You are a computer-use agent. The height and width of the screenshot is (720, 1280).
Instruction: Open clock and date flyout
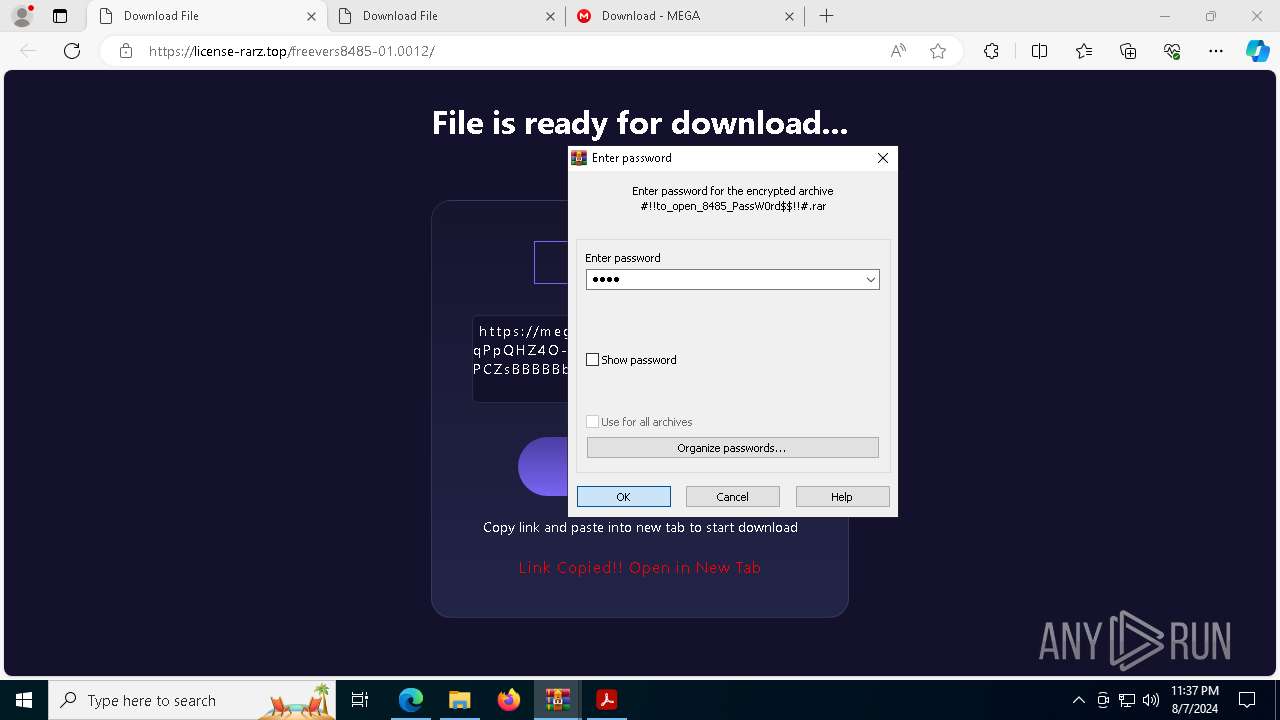pos(1194,700)
